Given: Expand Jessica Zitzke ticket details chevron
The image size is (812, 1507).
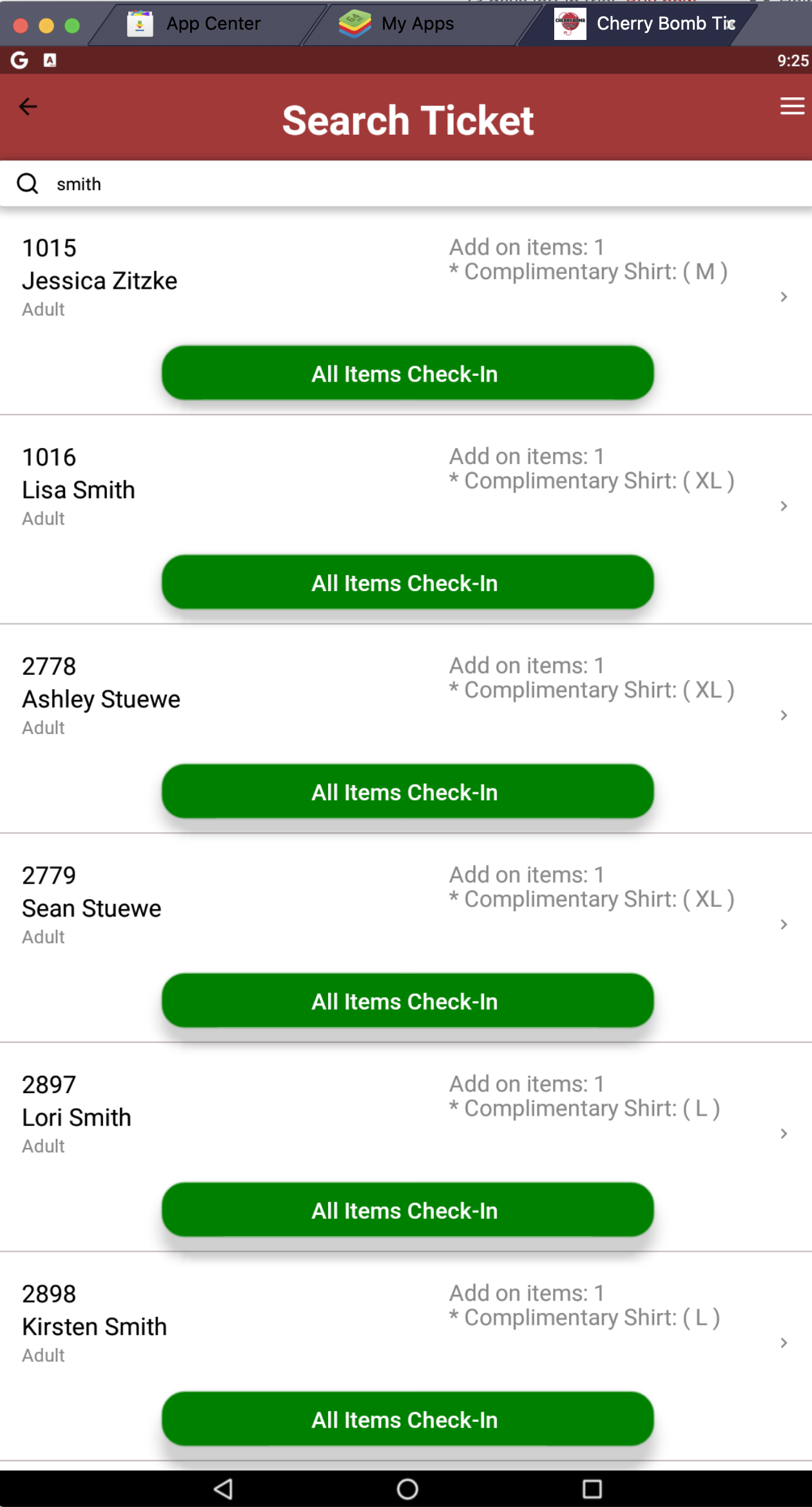Looking at the screenshot, I should [x=784, y=297].
